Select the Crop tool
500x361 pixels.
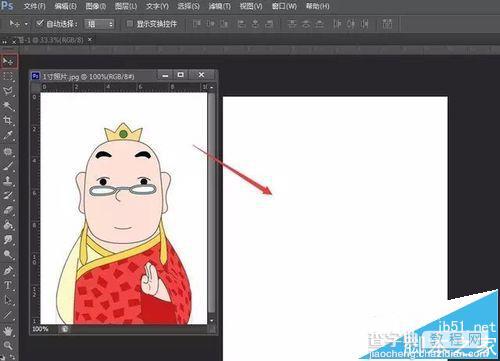[8, 120]
